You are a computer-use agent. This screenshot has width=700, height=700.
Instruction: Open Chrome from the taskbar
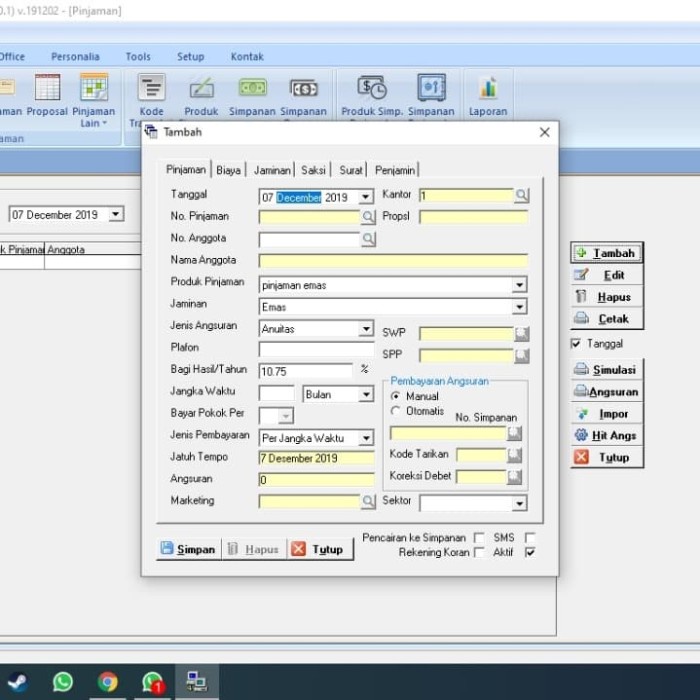click(108, 682)
